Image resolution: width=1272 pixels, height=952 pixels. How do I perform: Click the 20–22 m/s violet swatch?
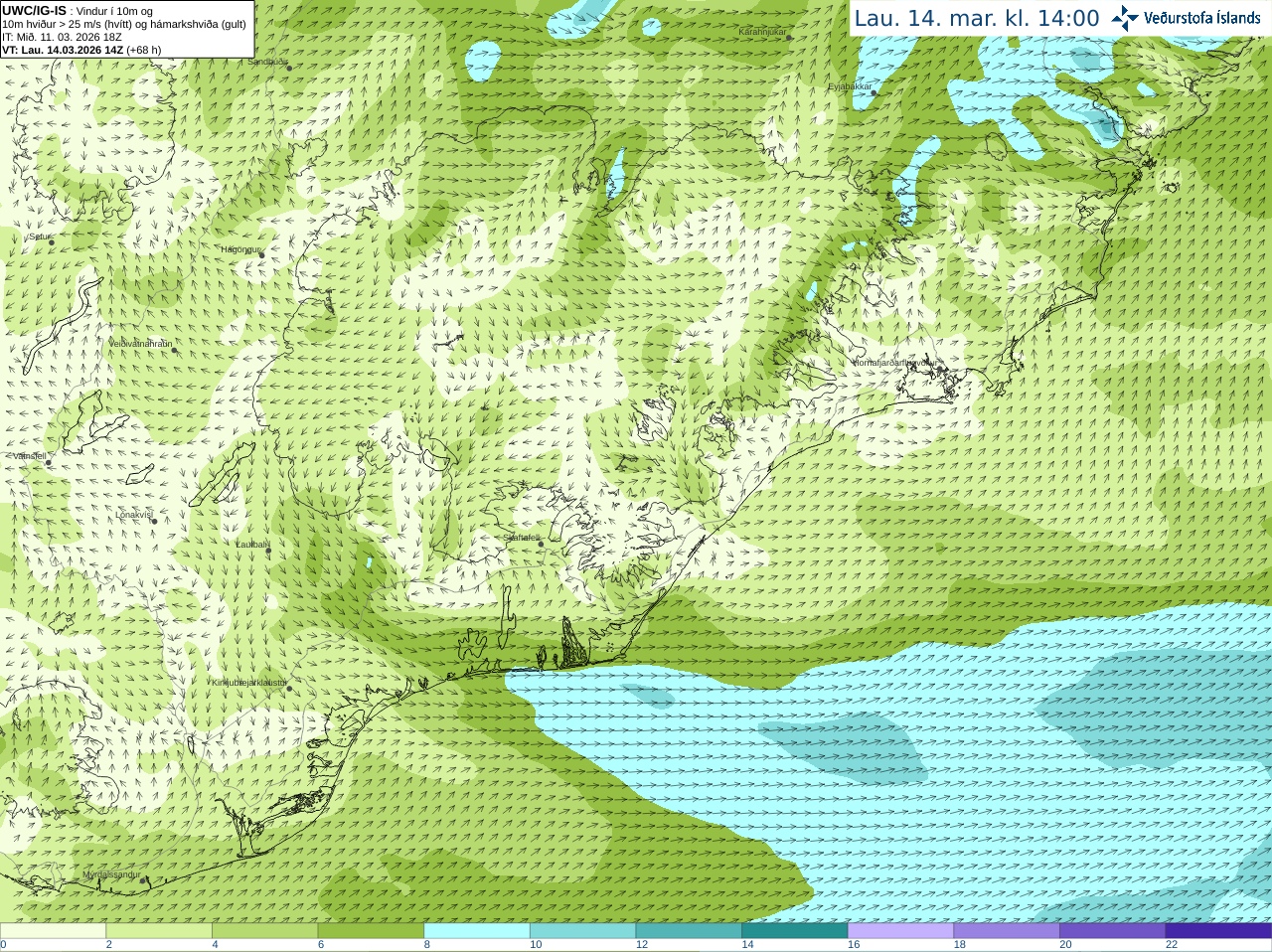coord(1113,931)
